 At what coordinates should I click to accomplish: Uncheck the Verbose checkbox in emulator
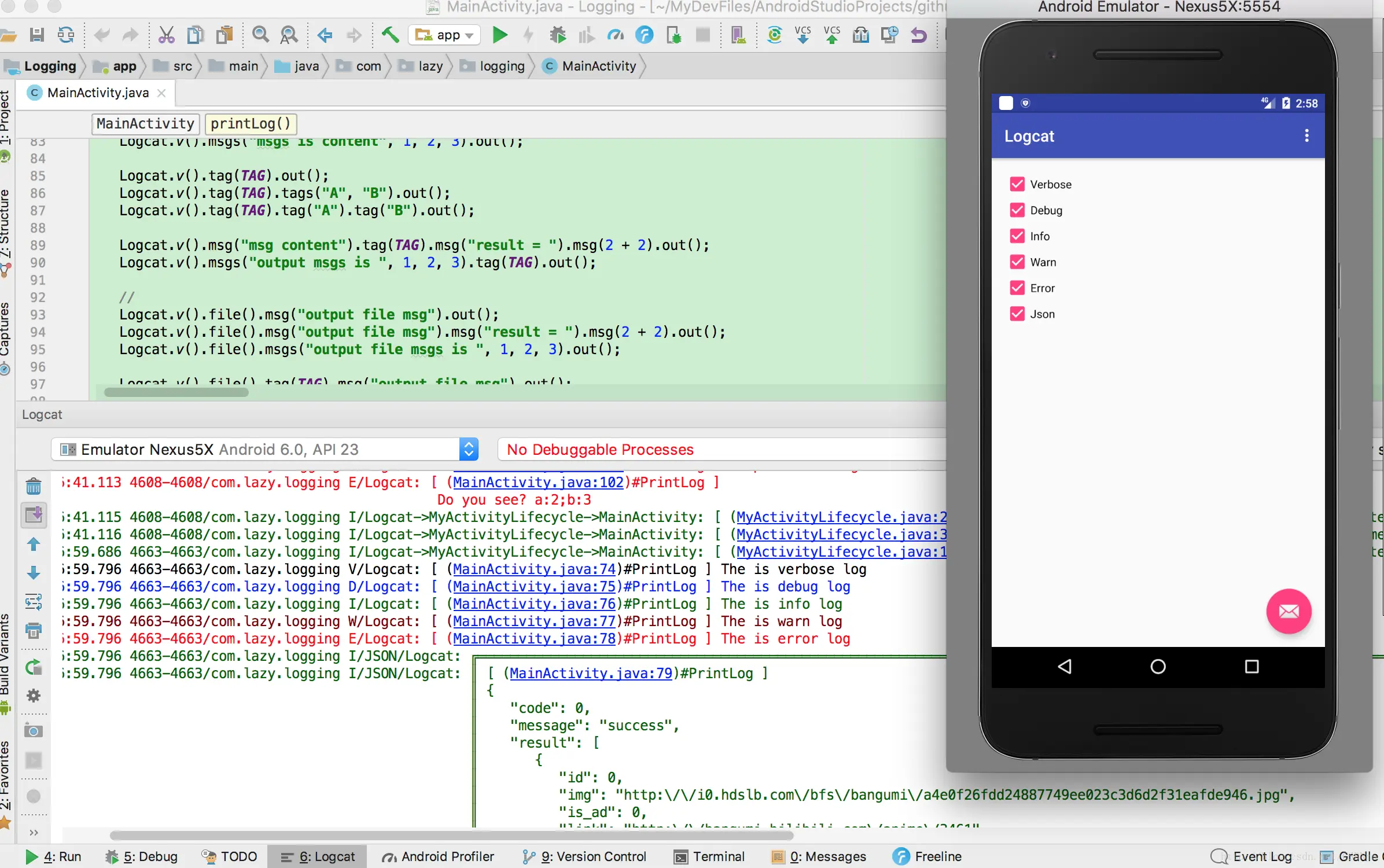click(1017, 184)
